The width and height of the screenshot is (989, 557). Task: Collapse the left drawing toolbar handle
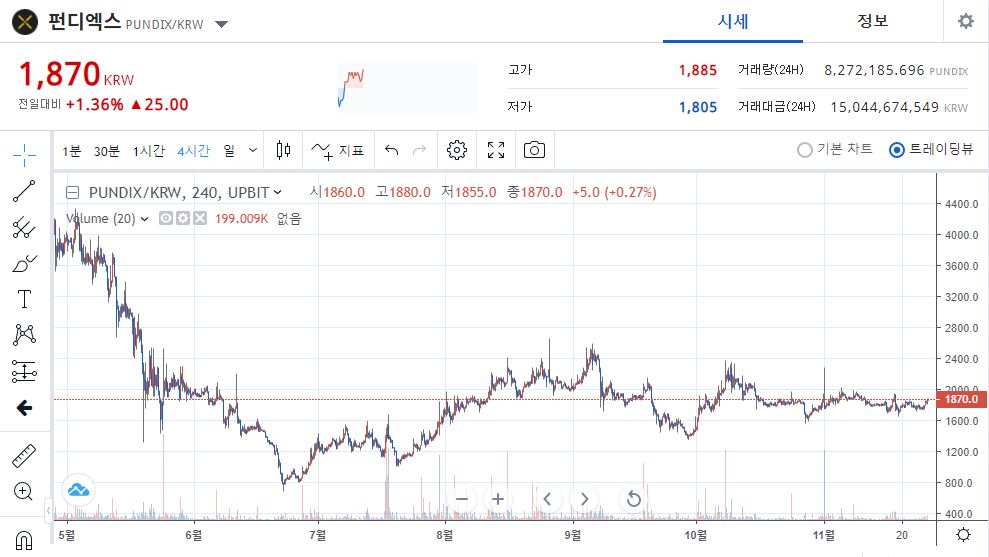48,510
